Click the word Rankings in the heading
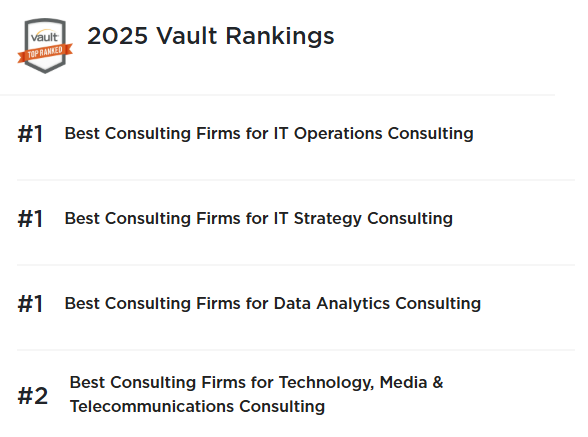Viewport: 588px width, 437px height. tap(280, 36)
